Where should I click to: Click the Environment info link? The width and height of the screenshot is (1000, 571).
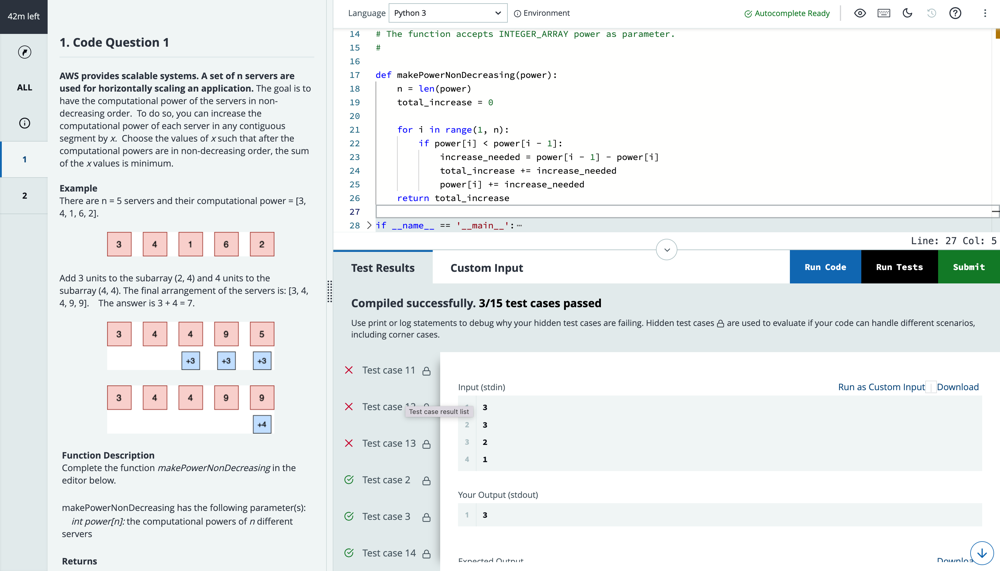(541, 13)
